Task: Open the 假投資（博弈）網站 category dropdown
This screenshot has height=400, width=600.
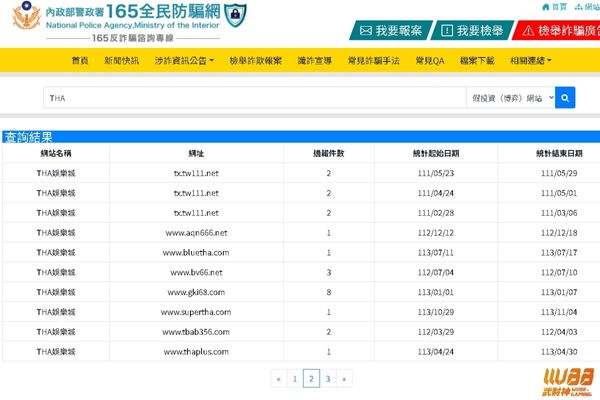Action: [x=511, y=98]
